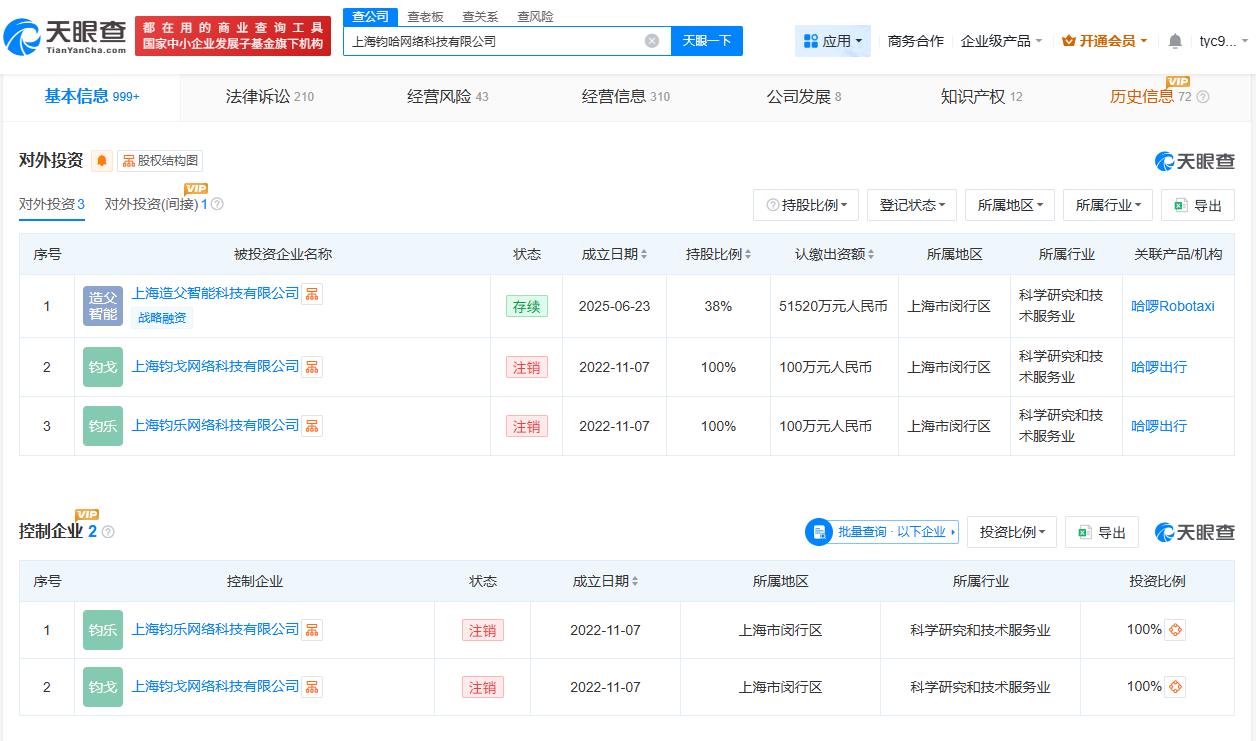This screenshot has width=1256, height=741.
Task: Click the company name search input field
Action: point(495,41)
